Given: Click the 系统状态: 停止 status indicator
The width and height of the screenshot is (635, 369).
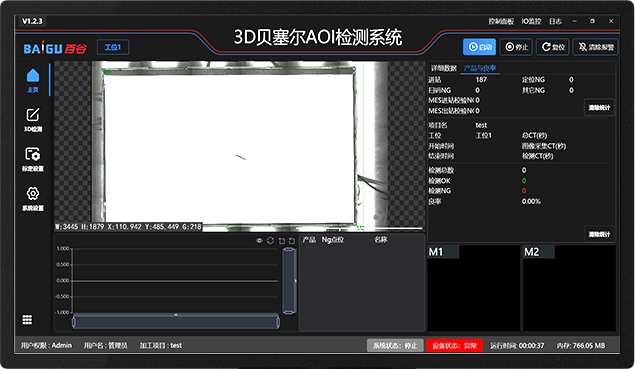Looking at the screenshot, I should pos(395,346).
